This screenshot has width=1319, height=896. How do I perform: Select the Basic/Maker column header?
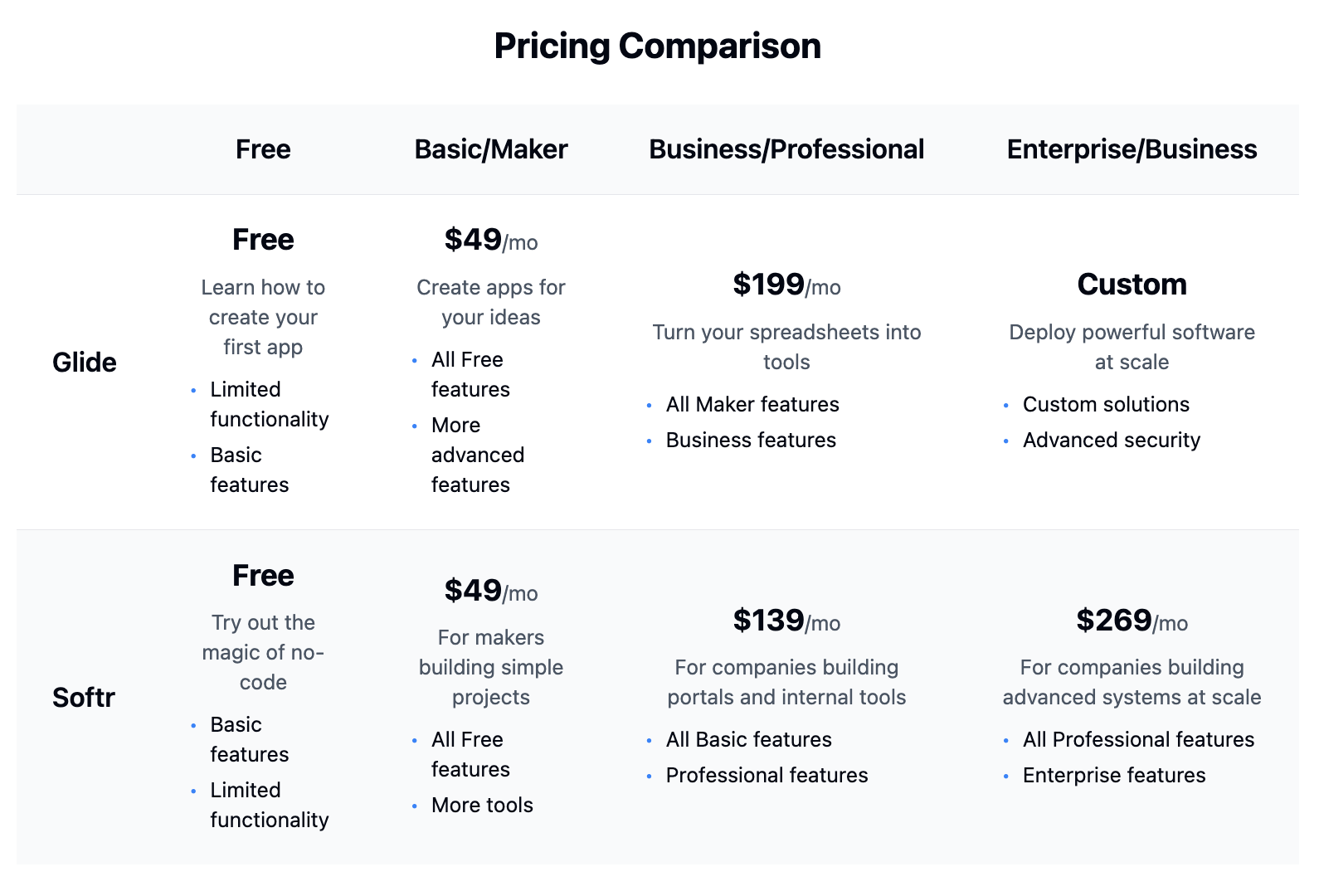tap(490, 149)
